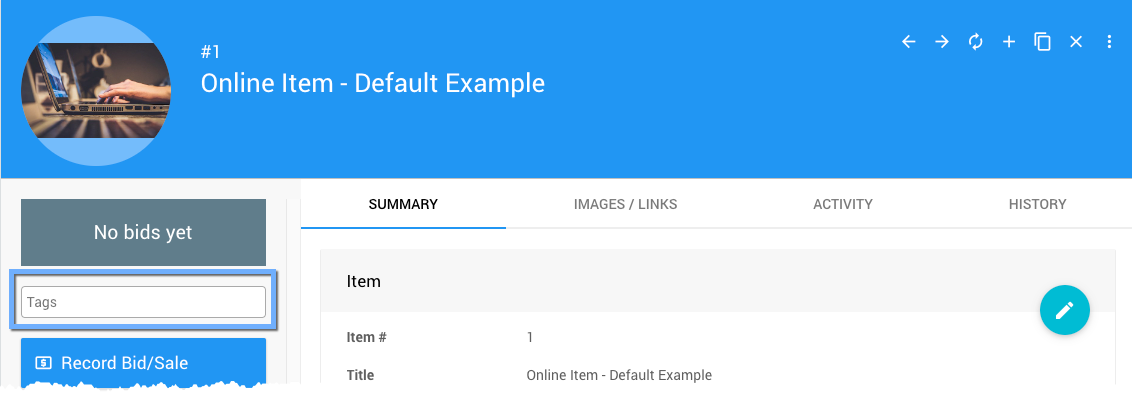
Task: Add a new item with plus icon
Action: pos(1009,42)
